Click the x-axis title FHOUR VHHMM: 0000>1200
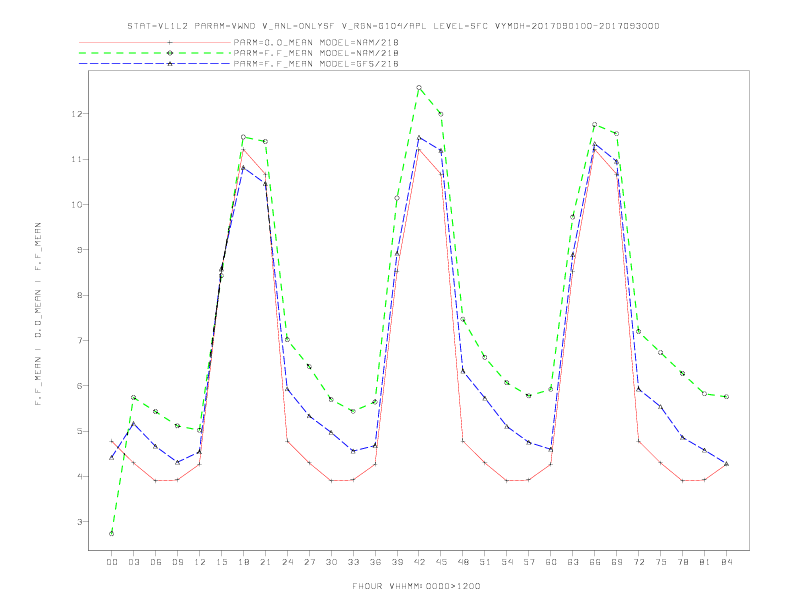Viewport: 792px width, 612px height. point(416,586)
